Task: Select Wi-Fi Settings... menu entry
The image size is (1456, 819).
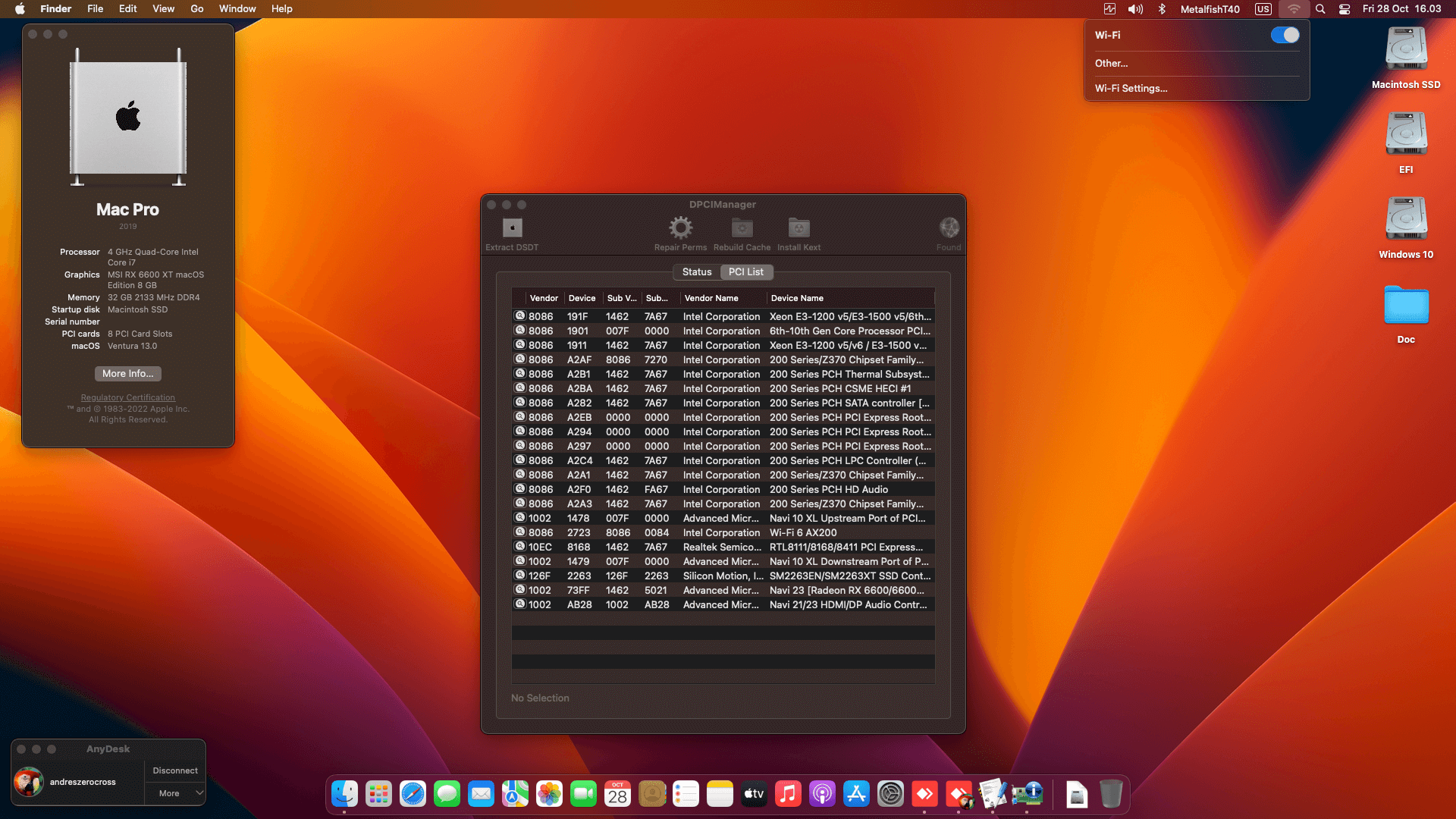Action: pyautogui.click(x=1131, y=89)
